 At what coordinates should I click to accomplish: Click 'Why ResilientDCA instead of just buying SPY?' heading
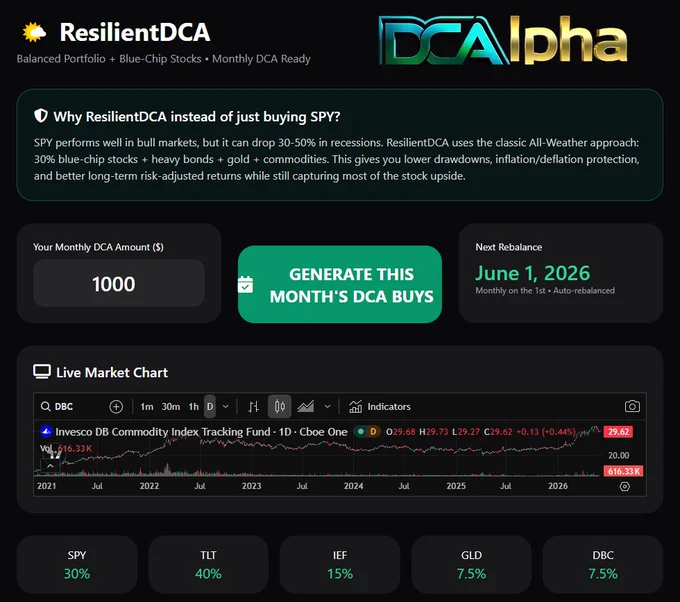(197, 117)
